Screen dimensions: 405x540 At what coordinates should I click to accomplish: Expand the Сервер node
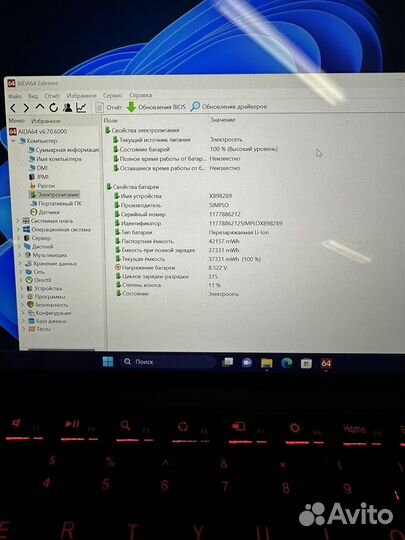pos(19,238)
